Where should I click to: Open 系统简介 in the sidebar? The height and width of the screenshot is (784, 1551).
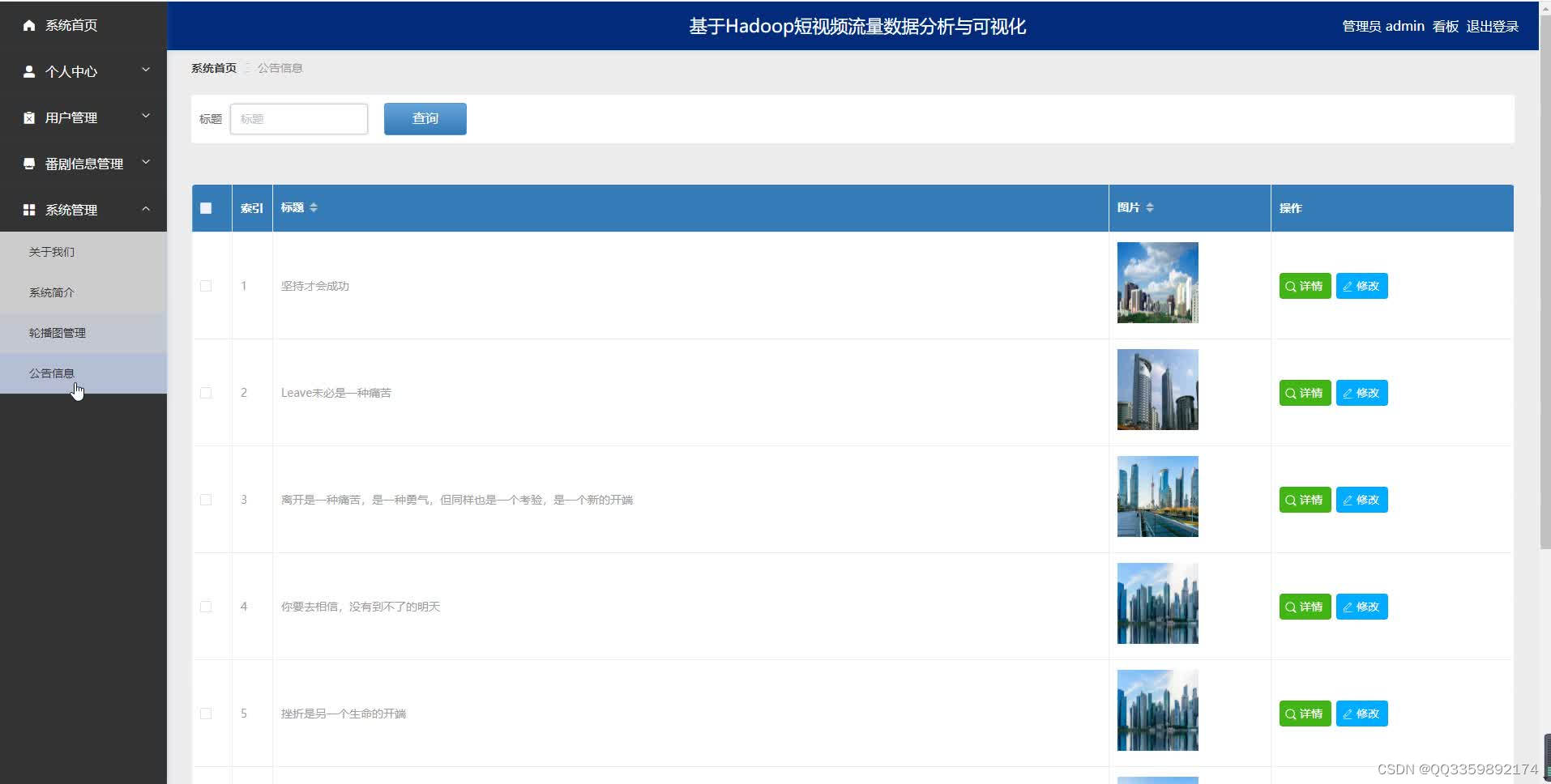(x=83, y=292)
